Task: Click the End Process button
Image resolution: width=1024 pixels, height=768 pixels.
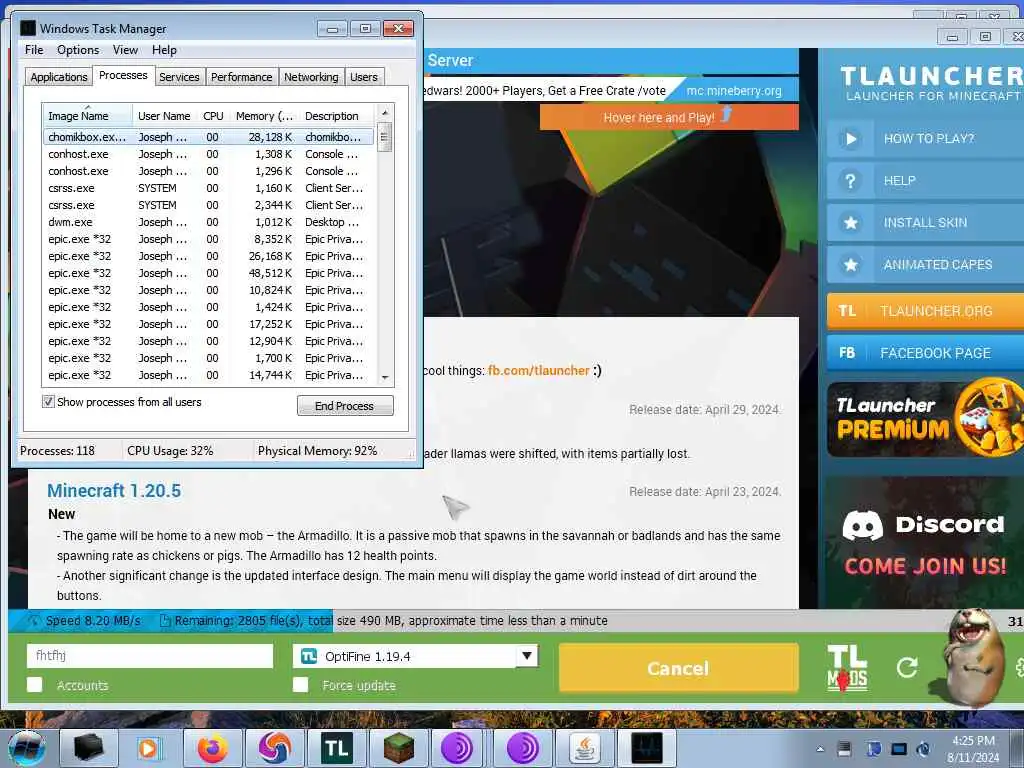Action: [x=345, y=406]
